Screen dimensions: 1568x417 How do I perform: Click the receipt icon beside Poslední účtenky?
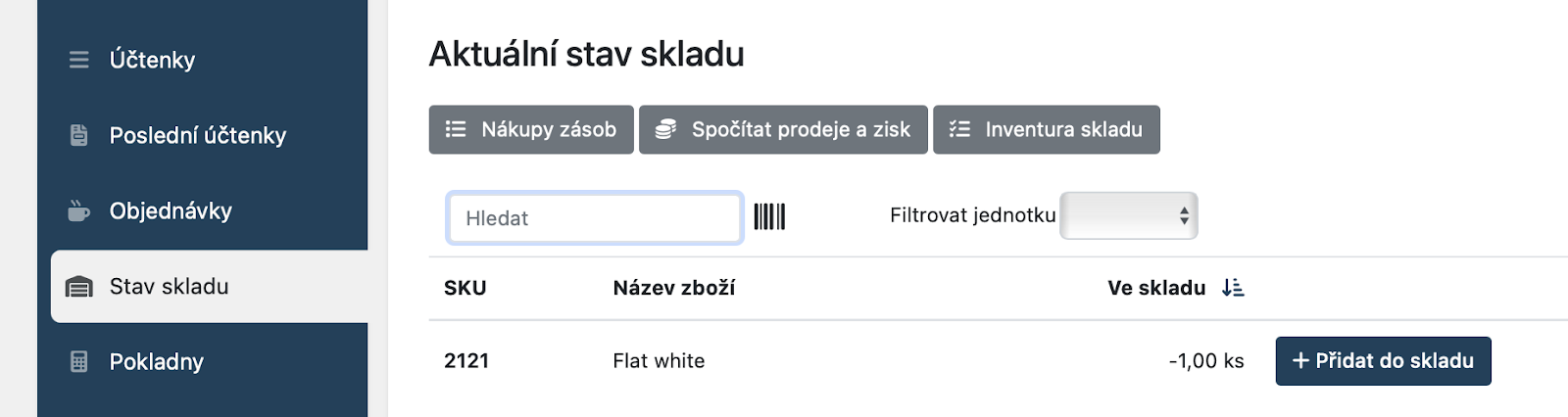click(79, 135)
